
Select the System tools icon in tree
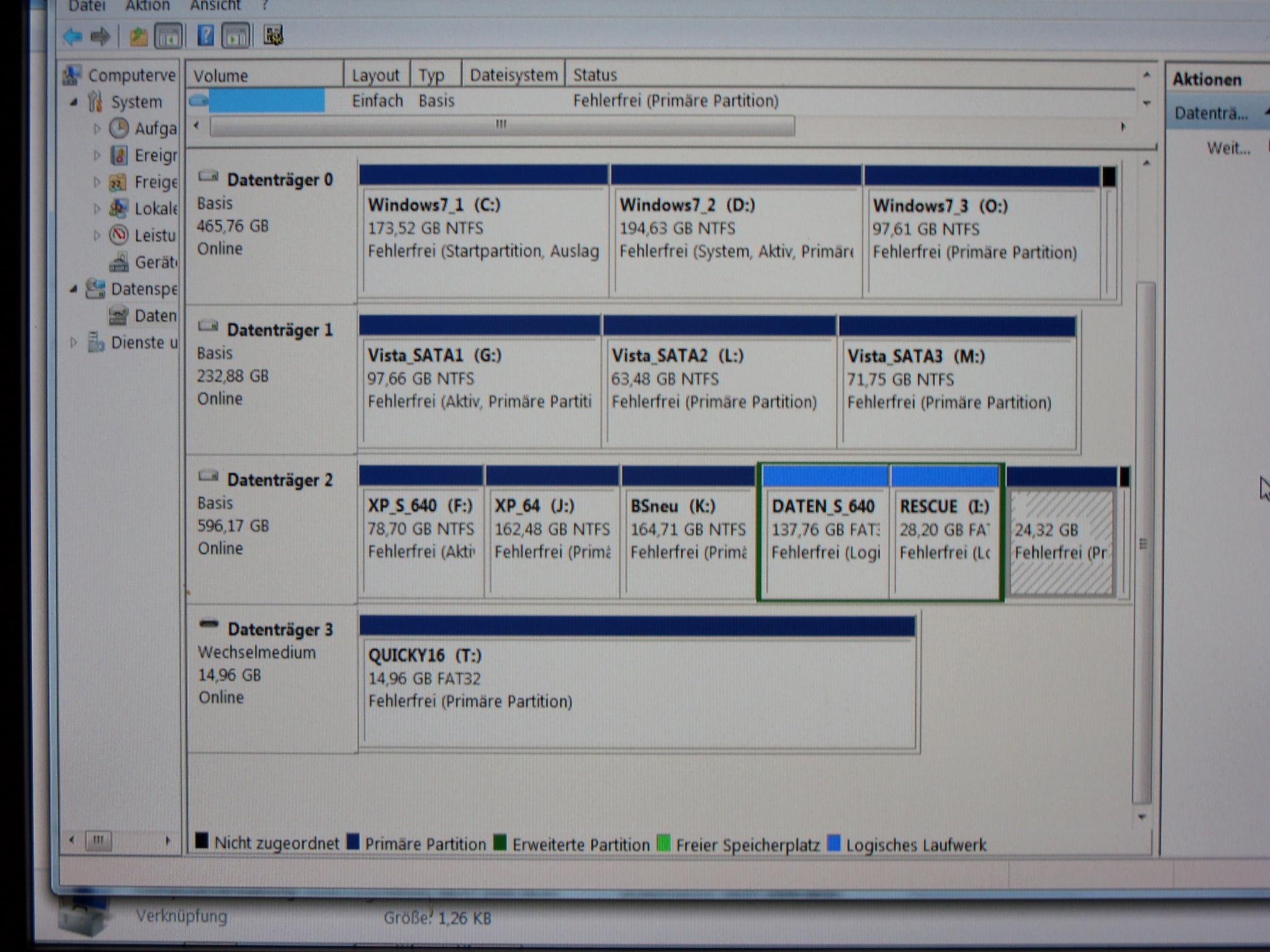pos(96,101)
